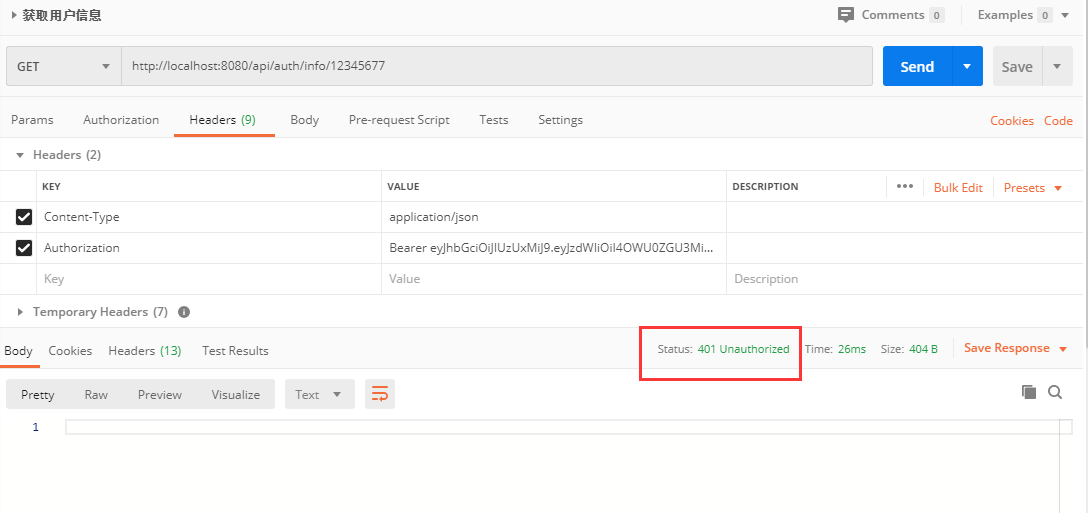Select the Visualize view tab
Image resolution: width=1088 pixels, height=513 pixels.
(236, 394)
